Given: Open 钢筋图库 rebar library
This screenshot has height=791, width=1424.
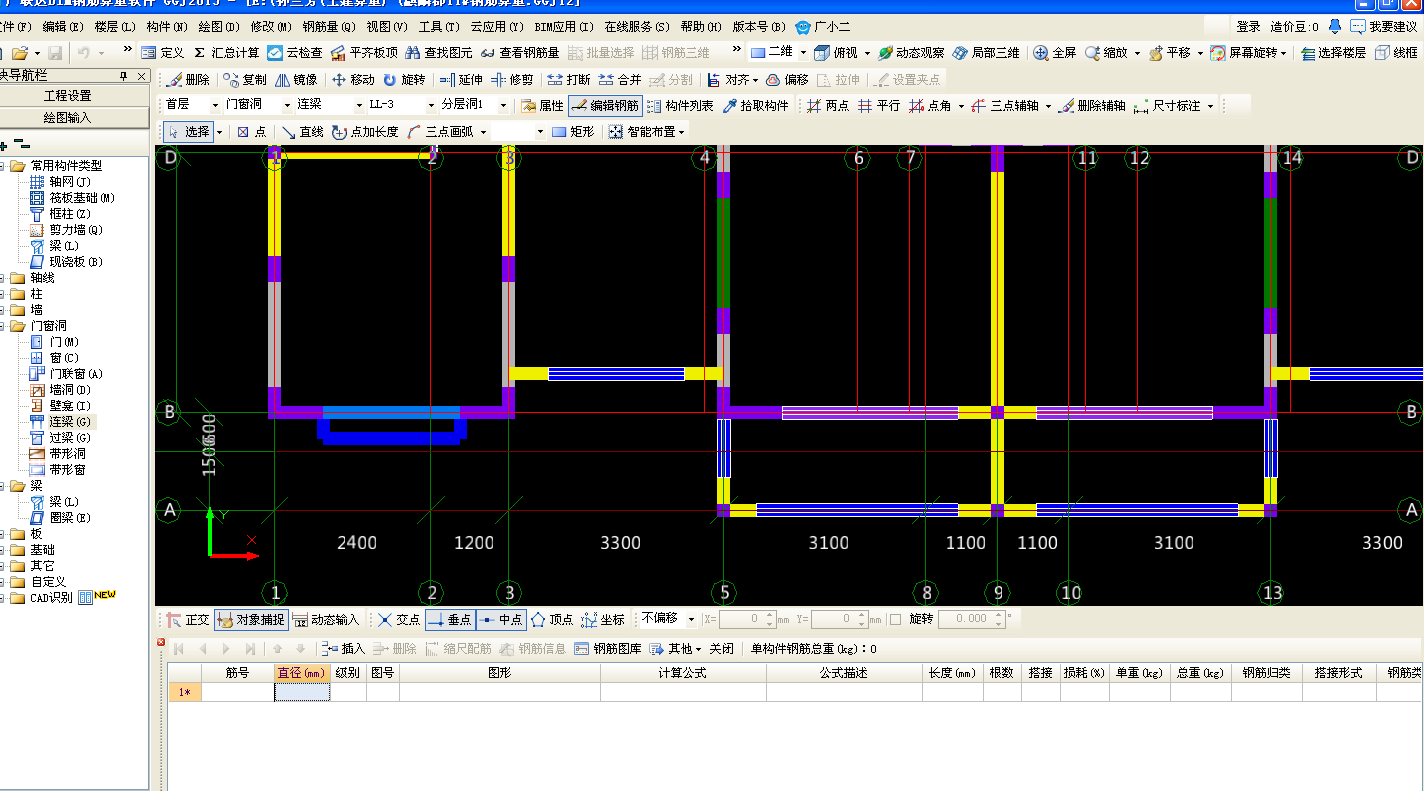Looking at the screenshot, I should (x=608, y=648).
